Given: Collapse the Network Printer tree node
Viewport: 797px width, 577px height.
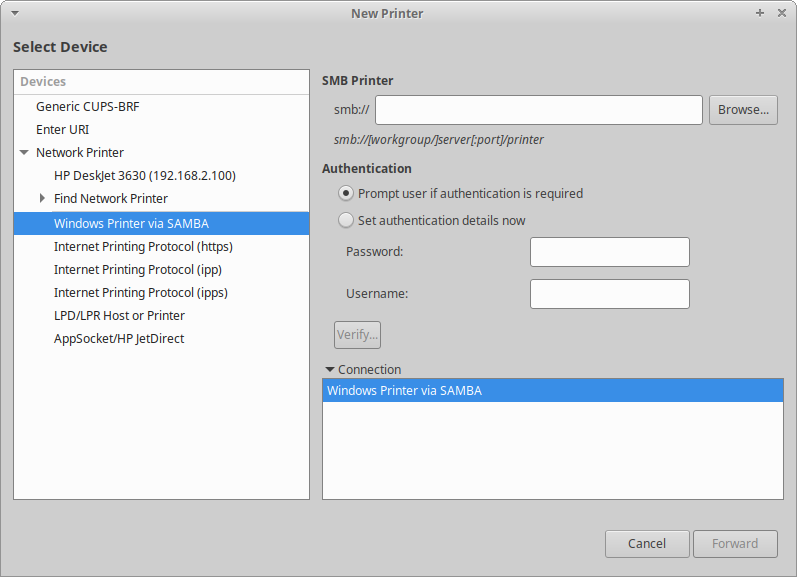Looking at the screenshot, I should (24, 153).
